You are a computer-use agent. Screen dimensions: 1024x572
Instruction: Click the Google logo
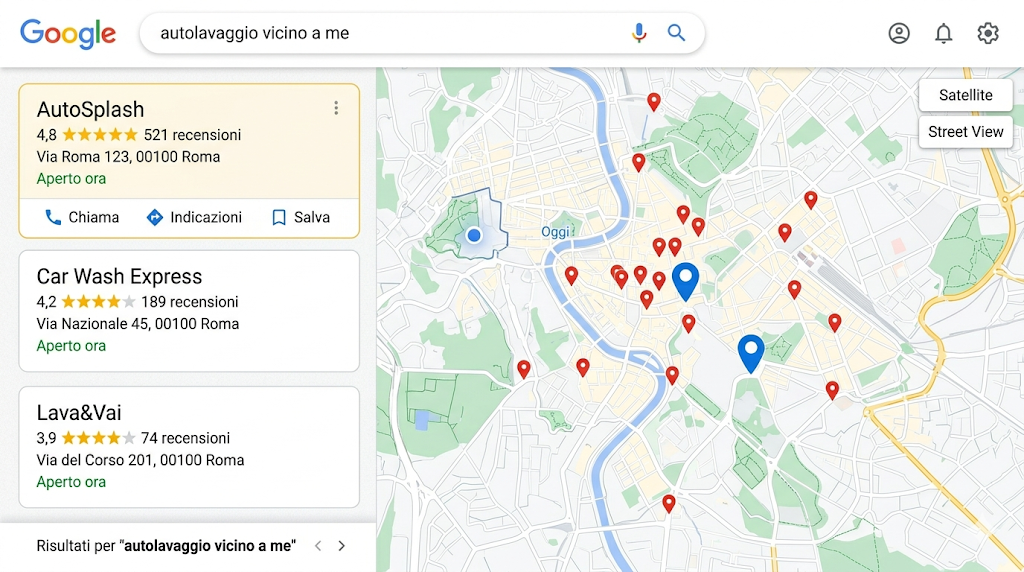tap(68, 33)
